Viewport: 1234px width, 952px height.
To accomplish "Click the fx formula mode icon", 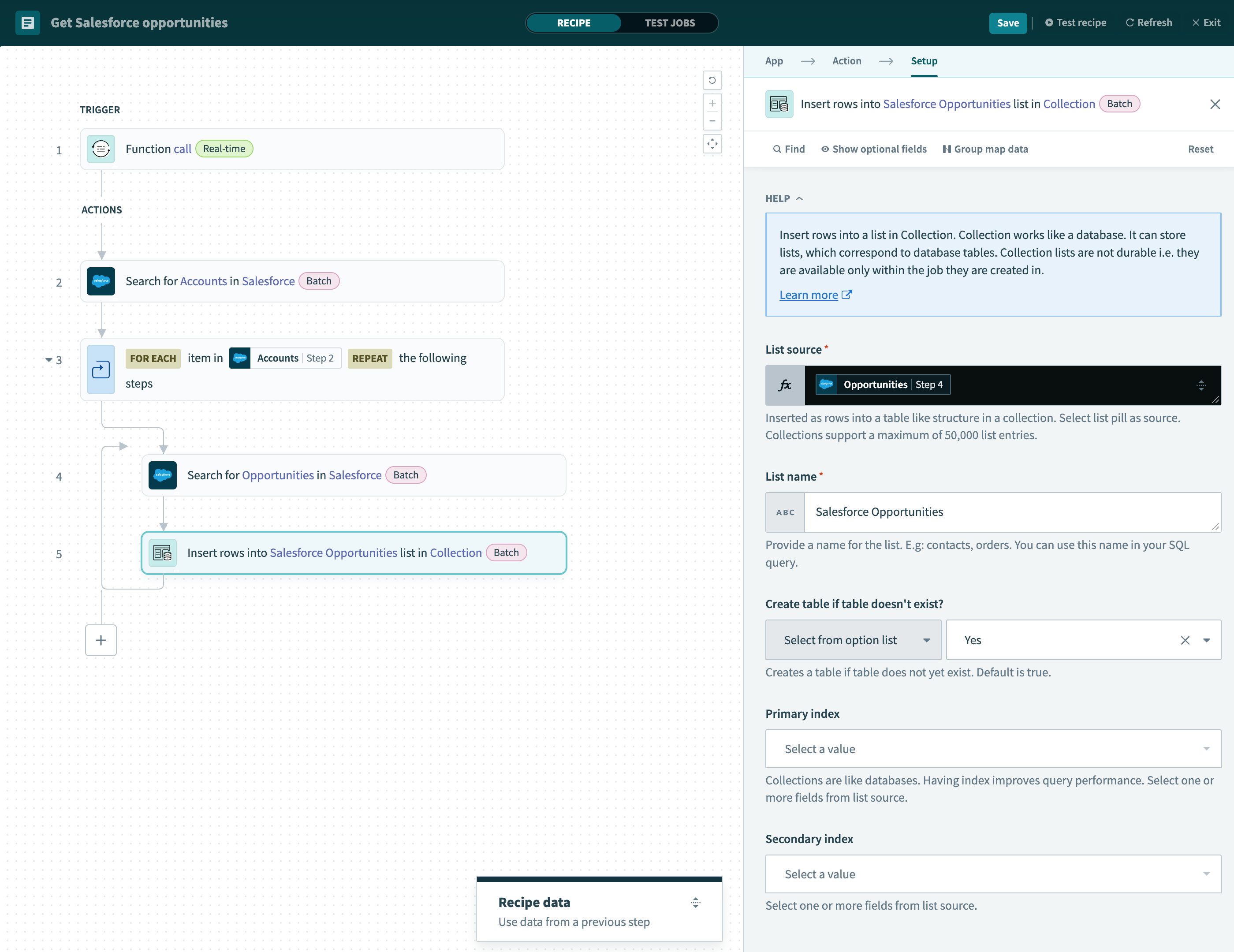I will [784, 385].
